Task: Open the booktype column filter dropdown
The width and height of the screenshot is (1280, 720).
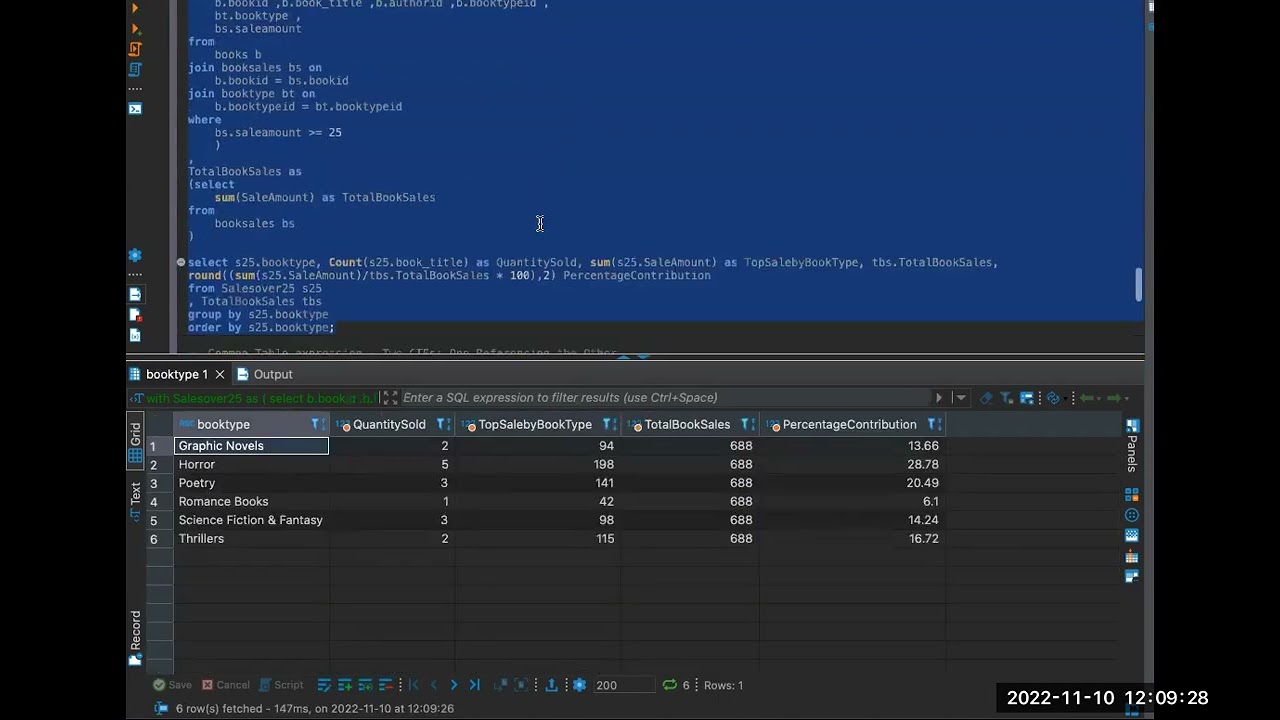Action: coord(317,424)
